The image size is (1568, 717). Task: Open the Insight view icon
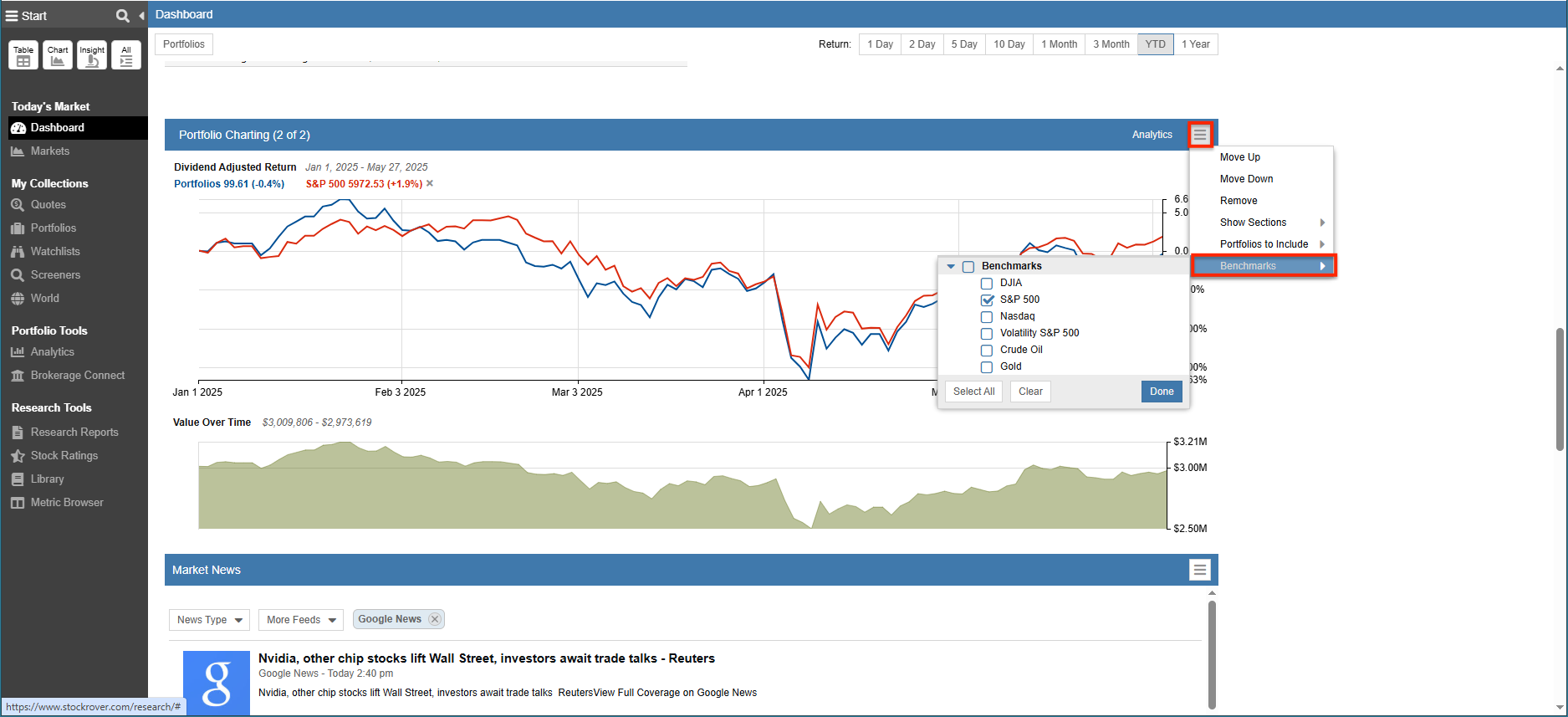tap(92, 55)
